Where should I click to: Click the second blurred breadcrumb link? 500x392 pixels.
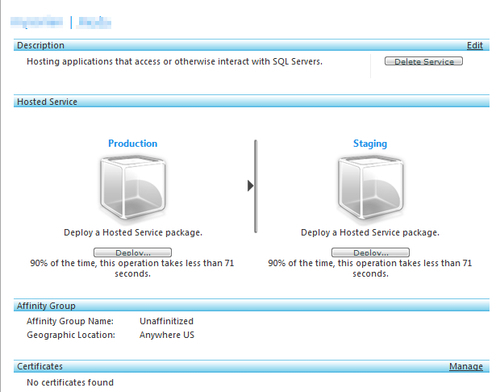tap(94, 22)
